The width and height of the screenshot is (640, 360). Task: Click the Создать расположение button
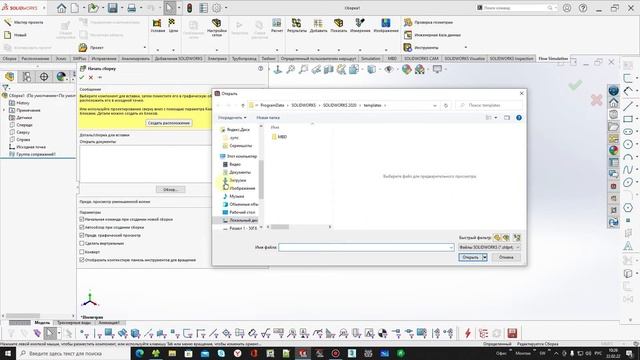(x=169, y=123)
